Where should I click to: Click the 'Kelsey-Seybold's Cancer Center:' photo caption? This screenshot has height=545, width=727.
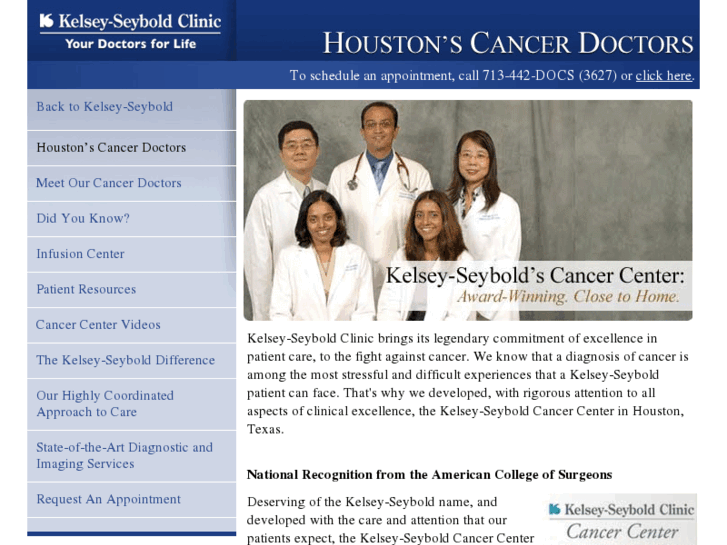pos(535,276)
